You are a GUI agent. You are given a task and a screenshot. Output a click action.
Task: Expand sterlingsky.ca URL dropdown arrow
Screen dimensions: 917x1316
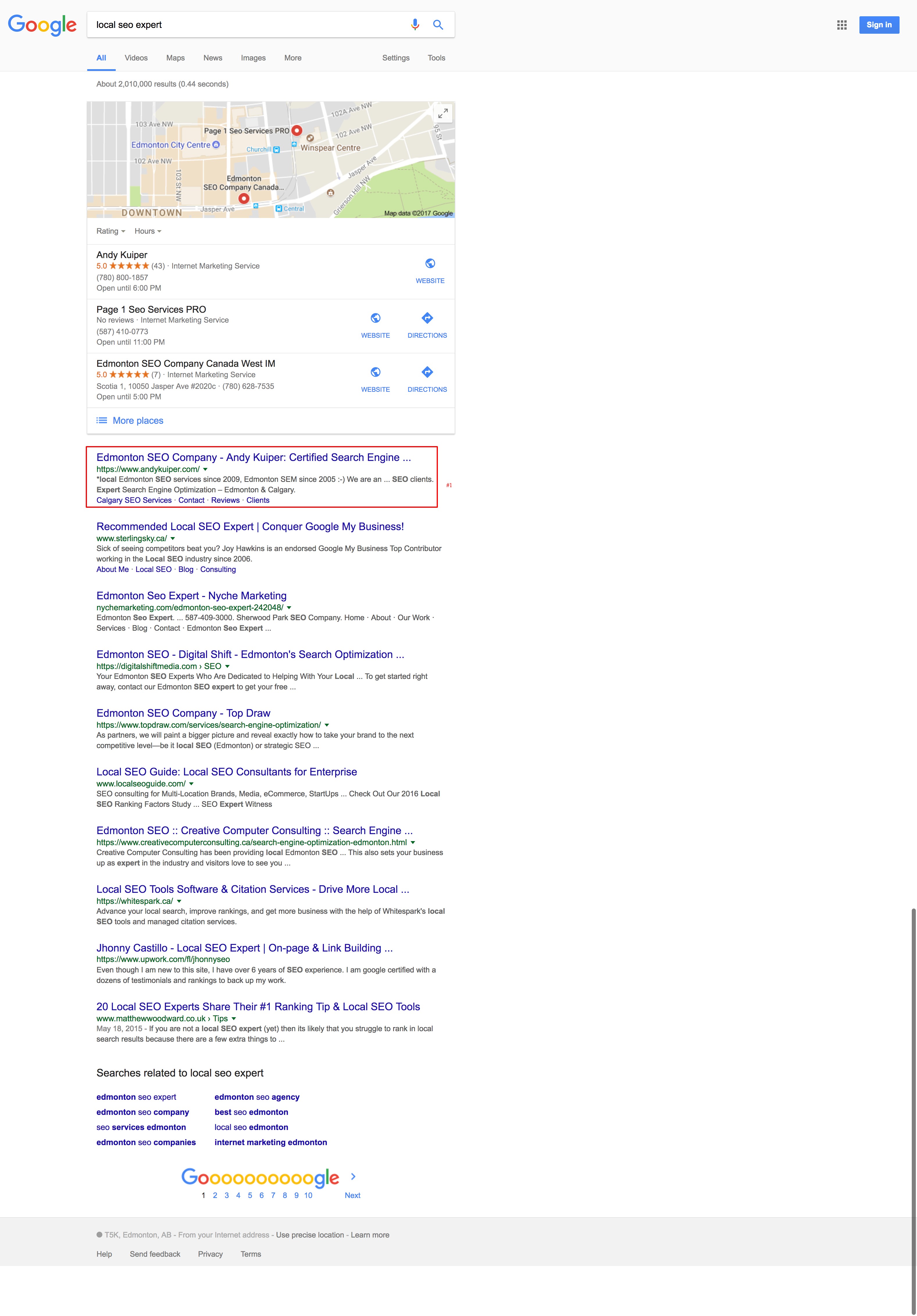click(173, 539)
